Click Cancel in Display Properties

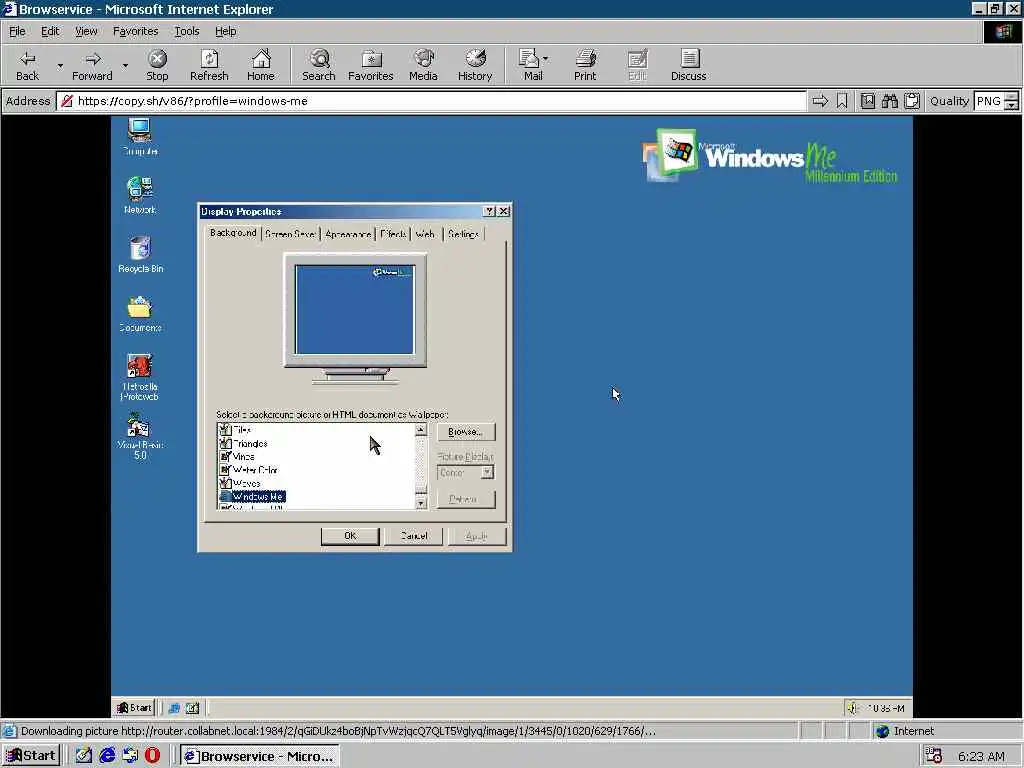click(414, 536)
